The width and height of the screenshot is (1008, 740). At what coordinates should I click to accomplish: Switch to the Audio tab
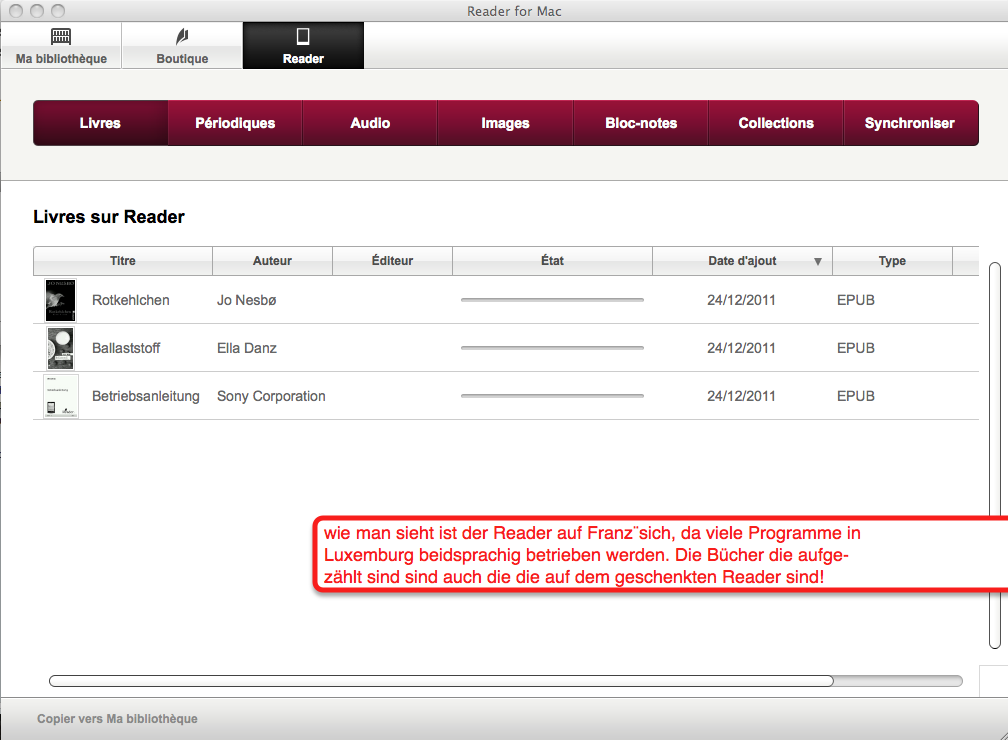[x=370, y=123]
